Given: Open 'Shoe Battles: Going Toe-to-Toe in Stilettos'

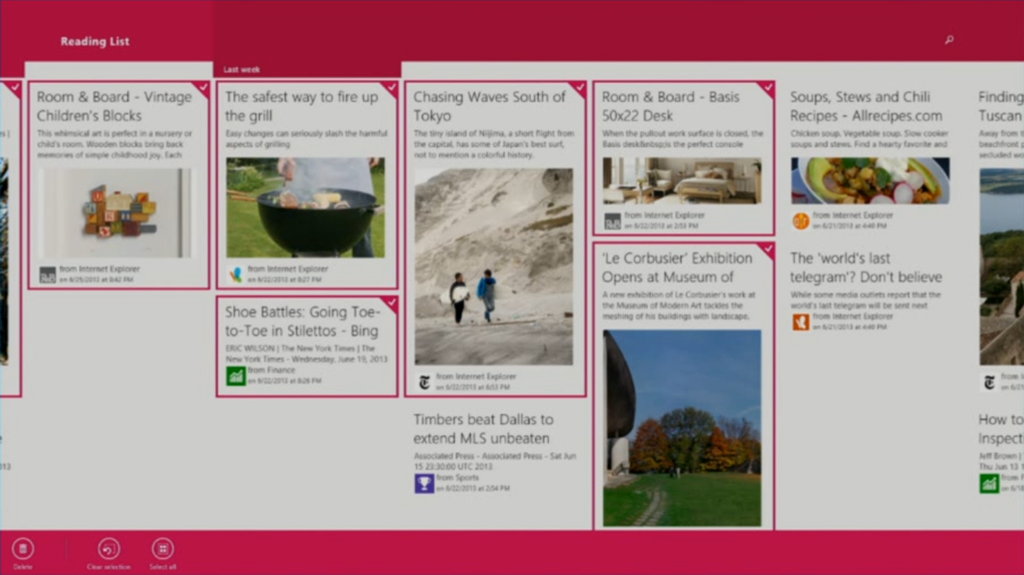Looking at the screenshot, I should click(302, 321).
